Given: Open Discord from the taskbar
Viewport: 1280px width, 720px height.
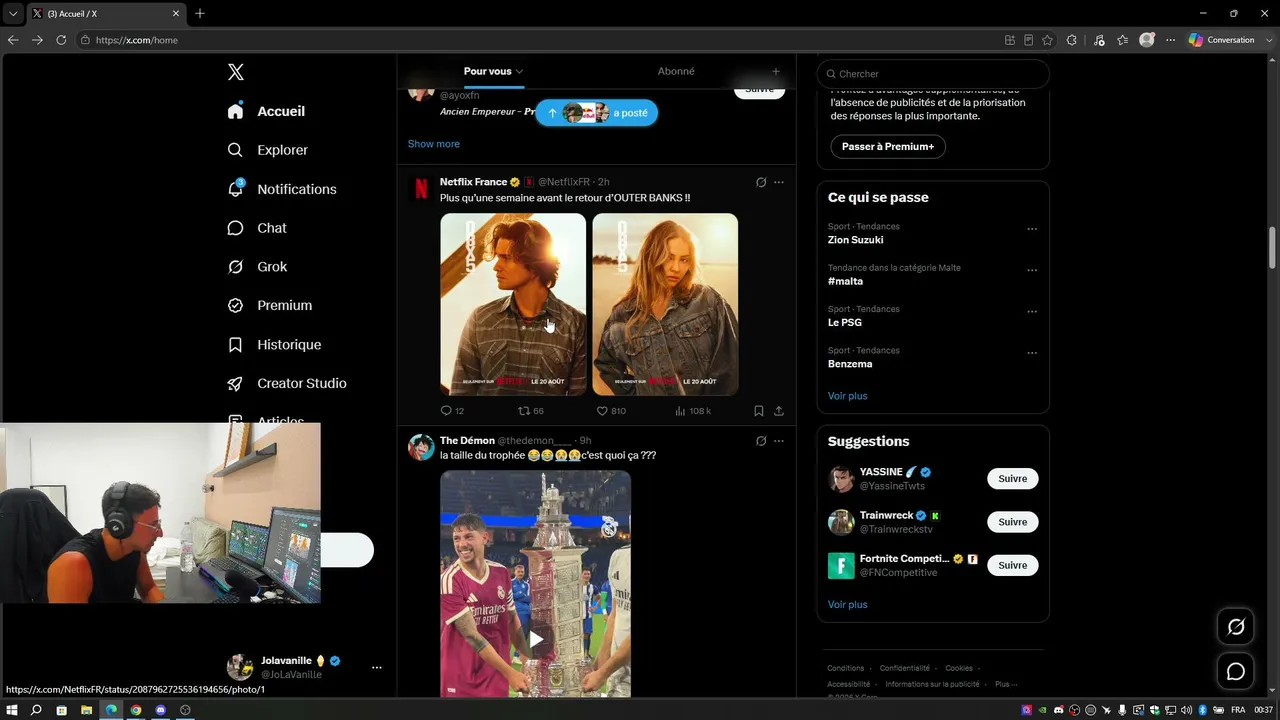Looking at the screenshot, I should click(161, 710).
